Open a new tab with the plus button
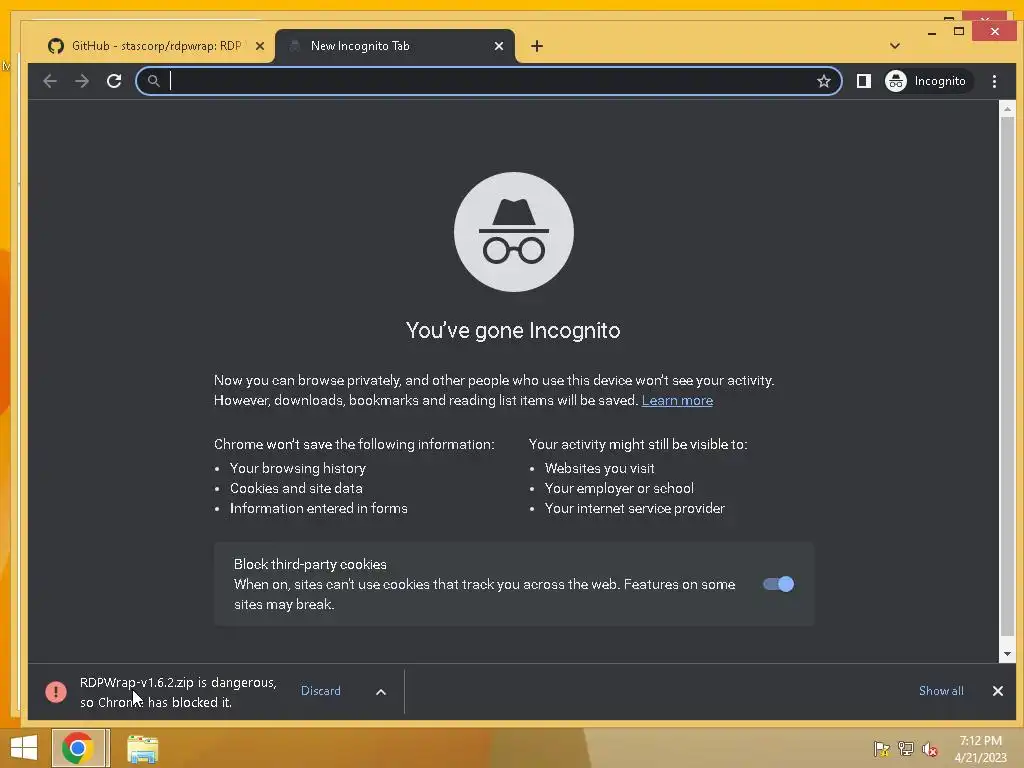This screenshot has height=768, width=1024. (537, 46)
